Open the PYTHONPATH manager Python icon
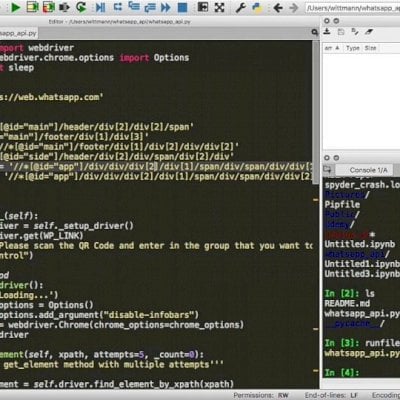 257,7
